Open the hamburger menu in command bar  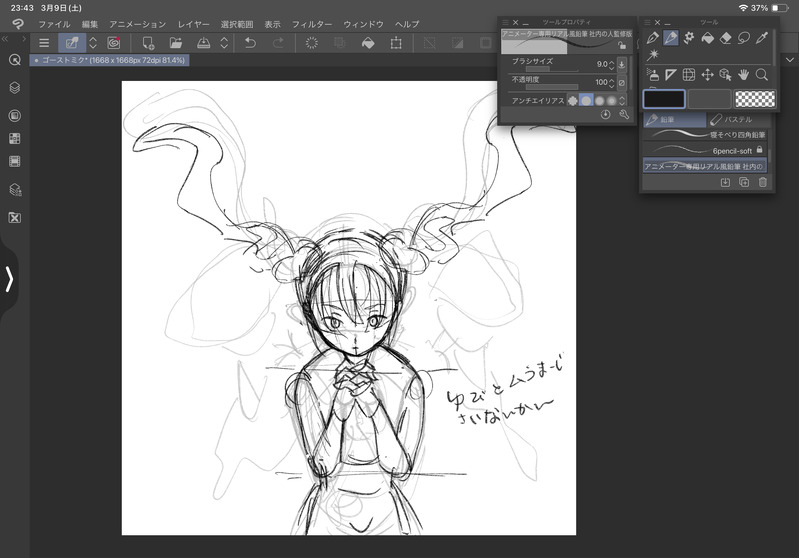pos(44,43)
